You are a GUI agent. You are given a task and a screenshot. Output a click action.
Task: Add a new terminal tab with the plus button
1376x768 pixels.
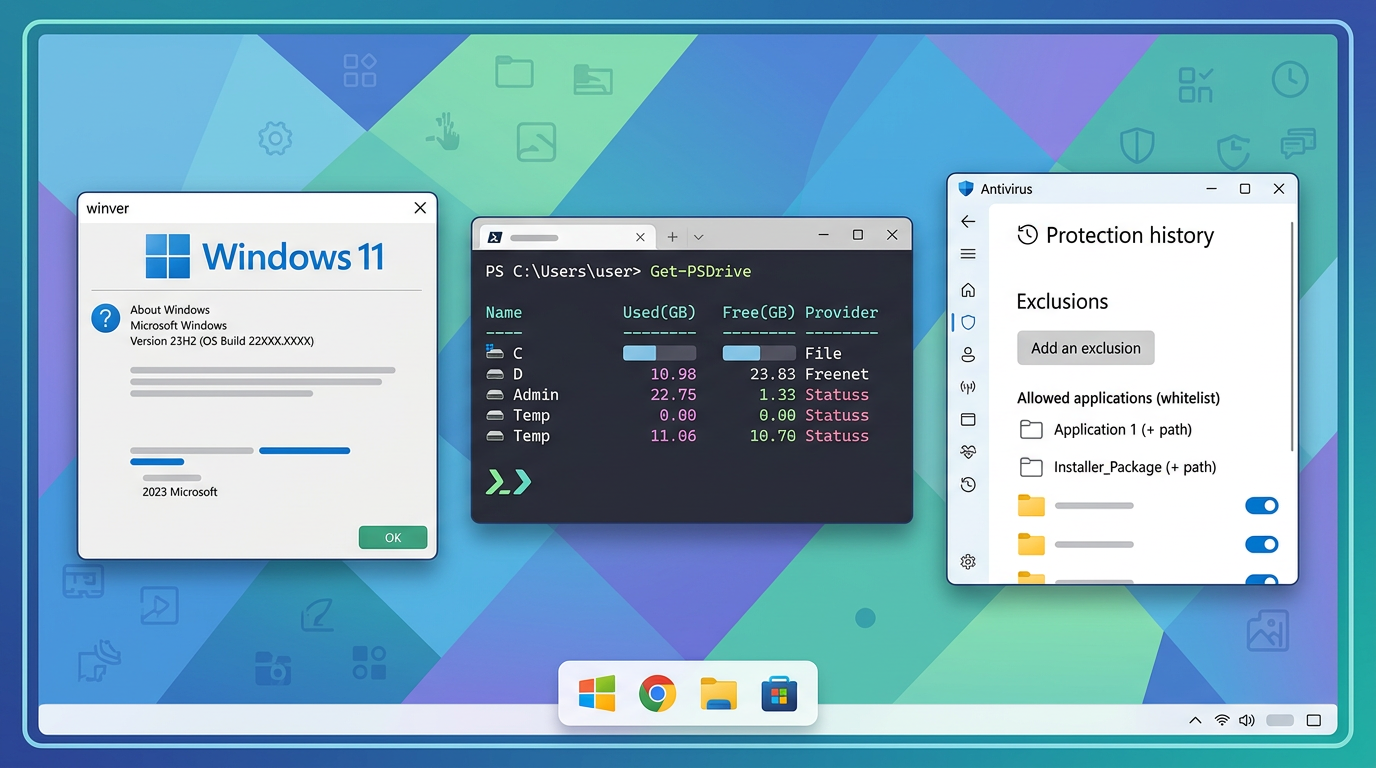coord(672,237)
